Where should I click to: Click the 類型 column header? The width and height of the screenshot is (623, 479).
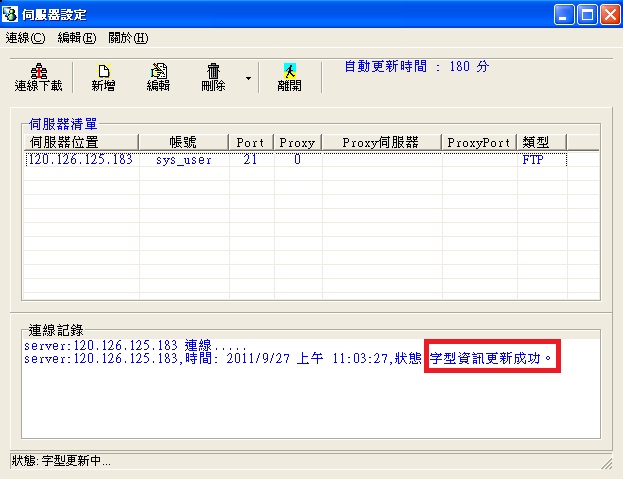tap(542, 142)
